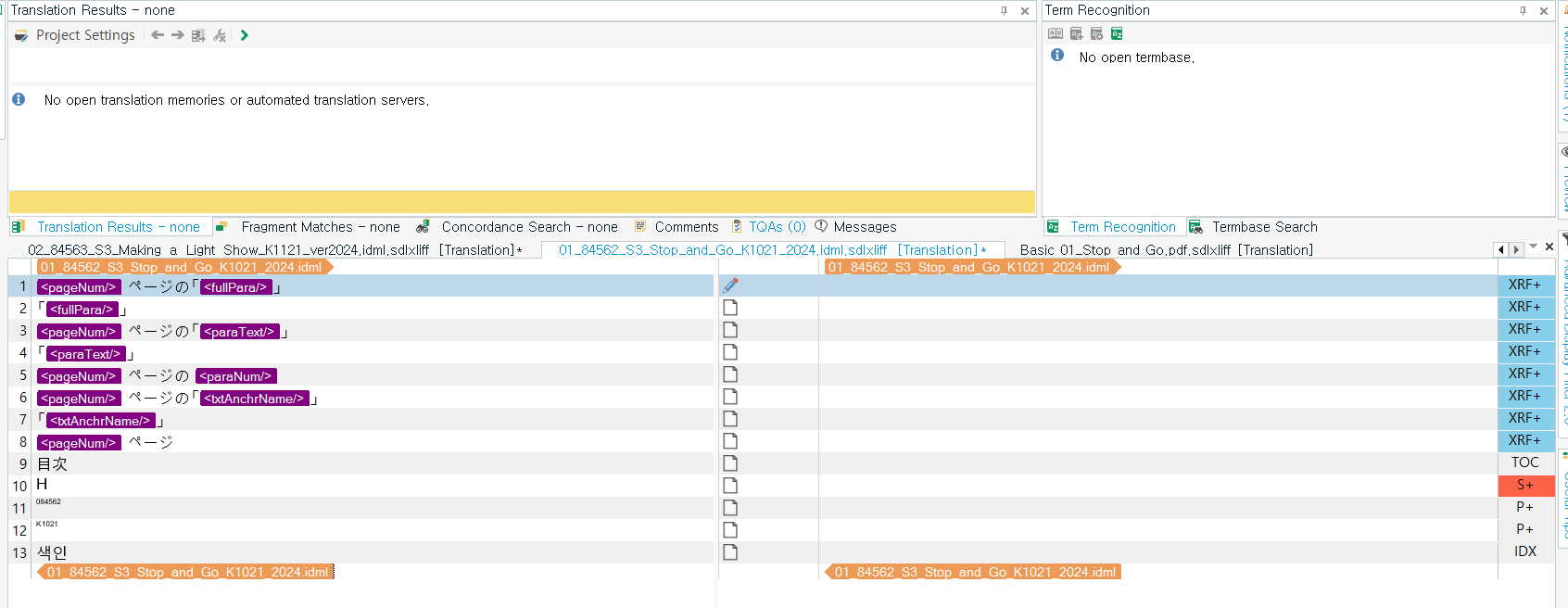Click status icon of segment 2
This screenshot has height=608, width=1568.
point(730,308)
